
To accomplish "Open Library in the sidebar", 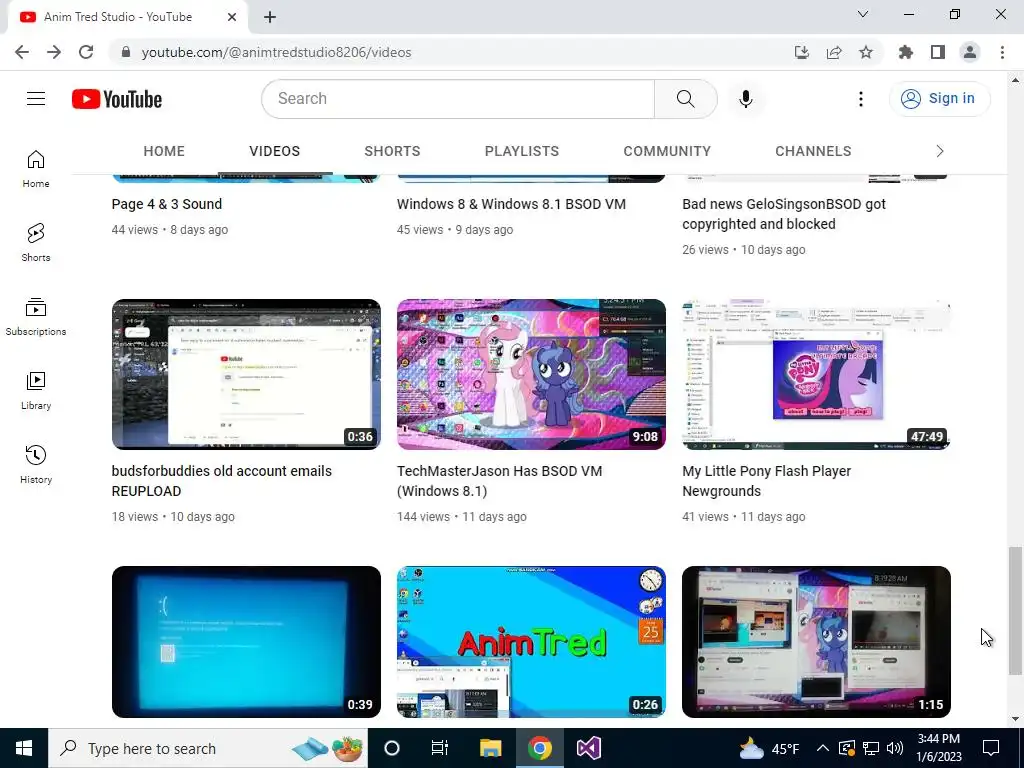I will point(36,391).
